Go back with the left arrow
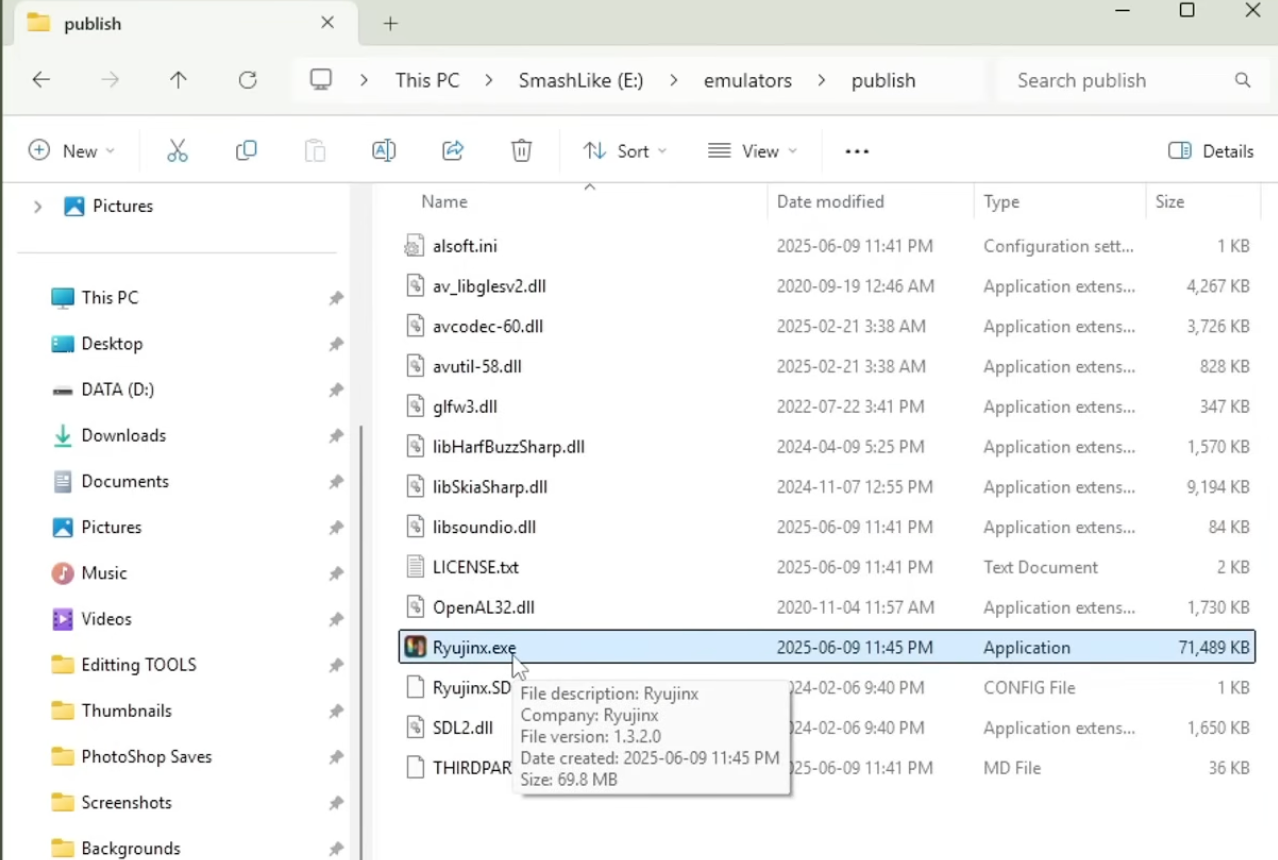Screen dimensions: 1278x860 41,80
